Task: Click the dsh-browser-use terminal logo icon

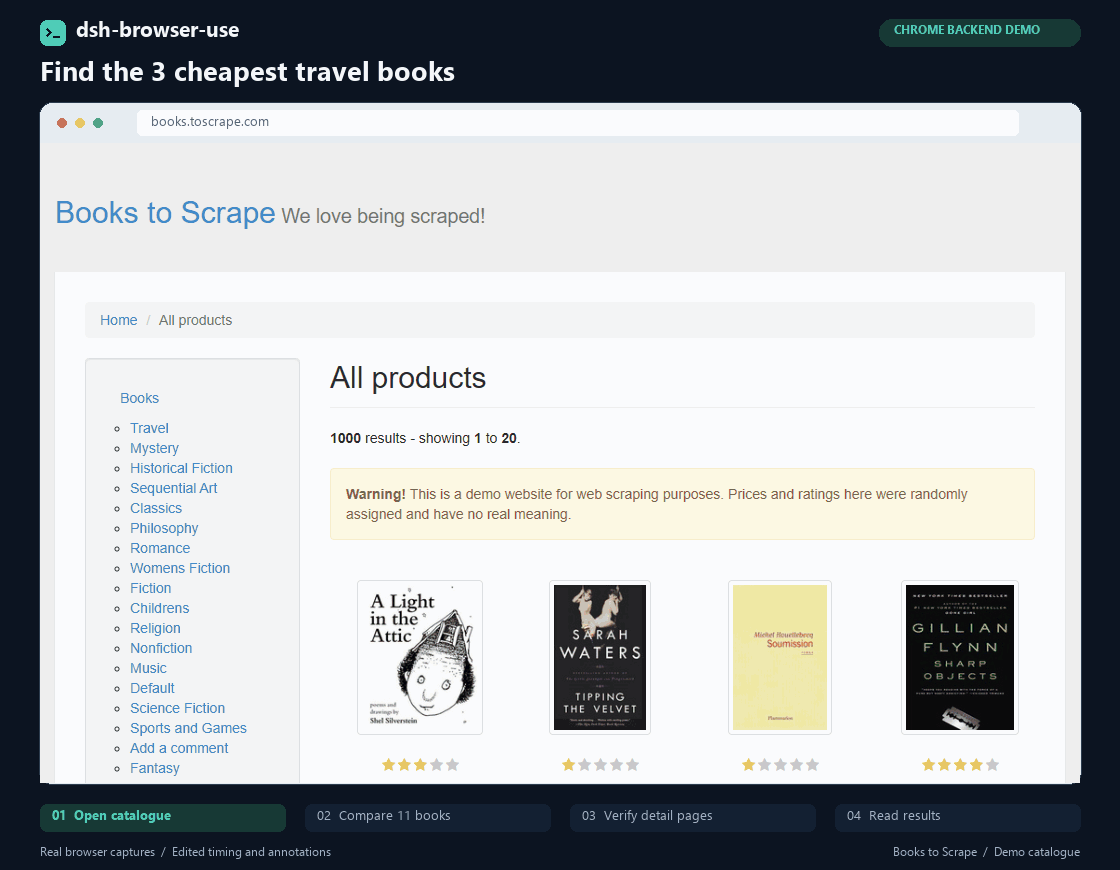Action: click(53, 33)
